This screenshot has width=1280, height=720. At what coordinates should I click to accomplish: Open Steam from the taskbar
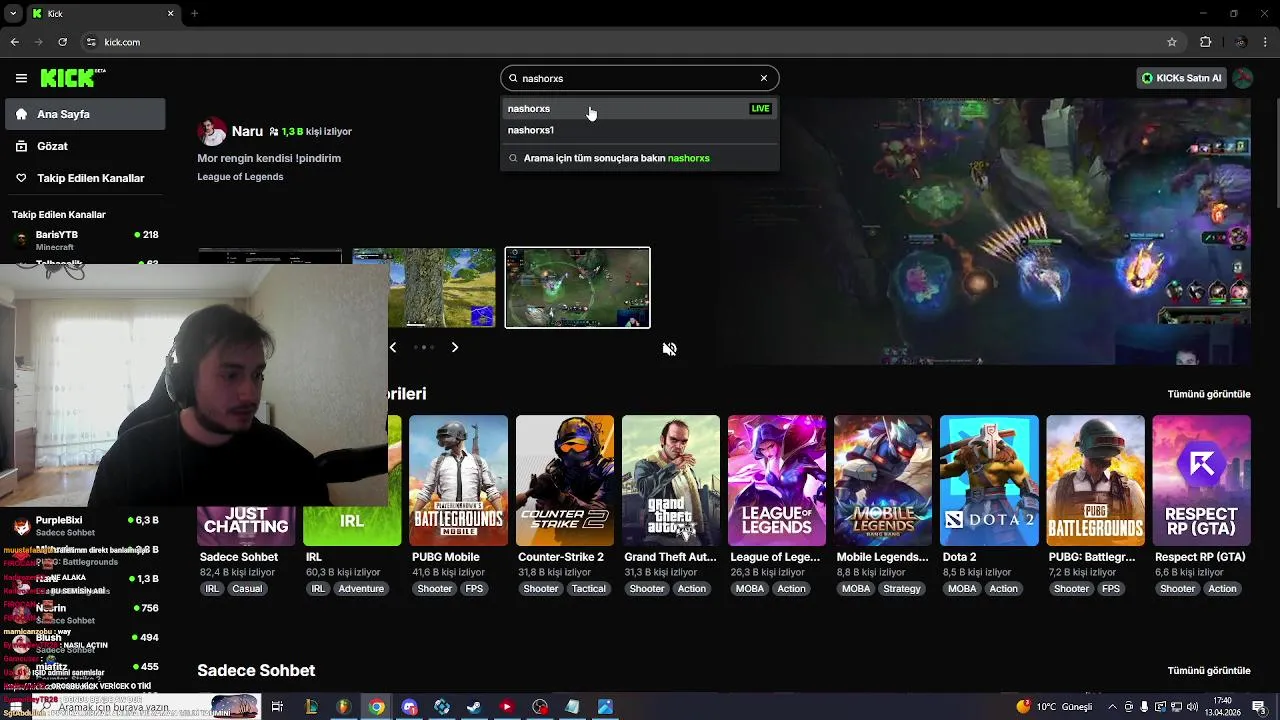click(474, 707)
